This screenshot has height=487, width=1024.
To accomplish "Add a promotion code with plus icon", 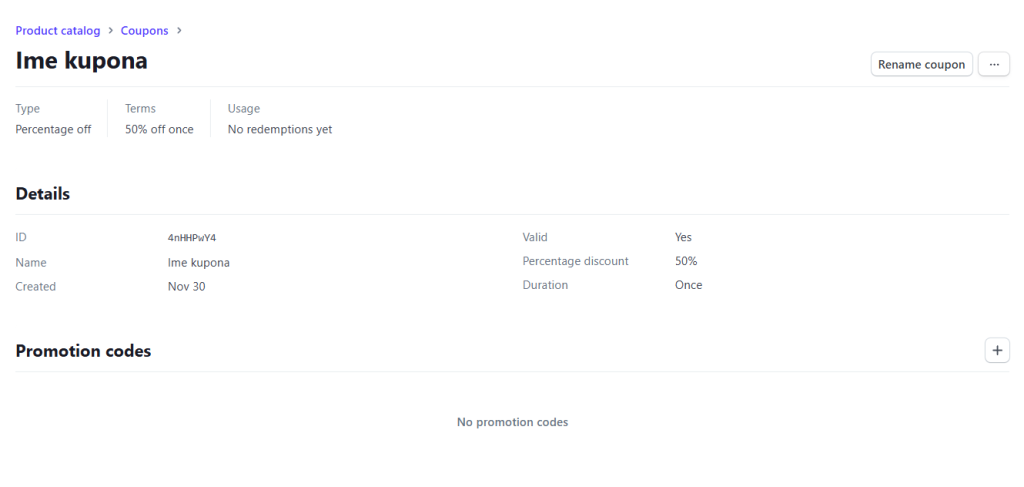I will point(997,350).
